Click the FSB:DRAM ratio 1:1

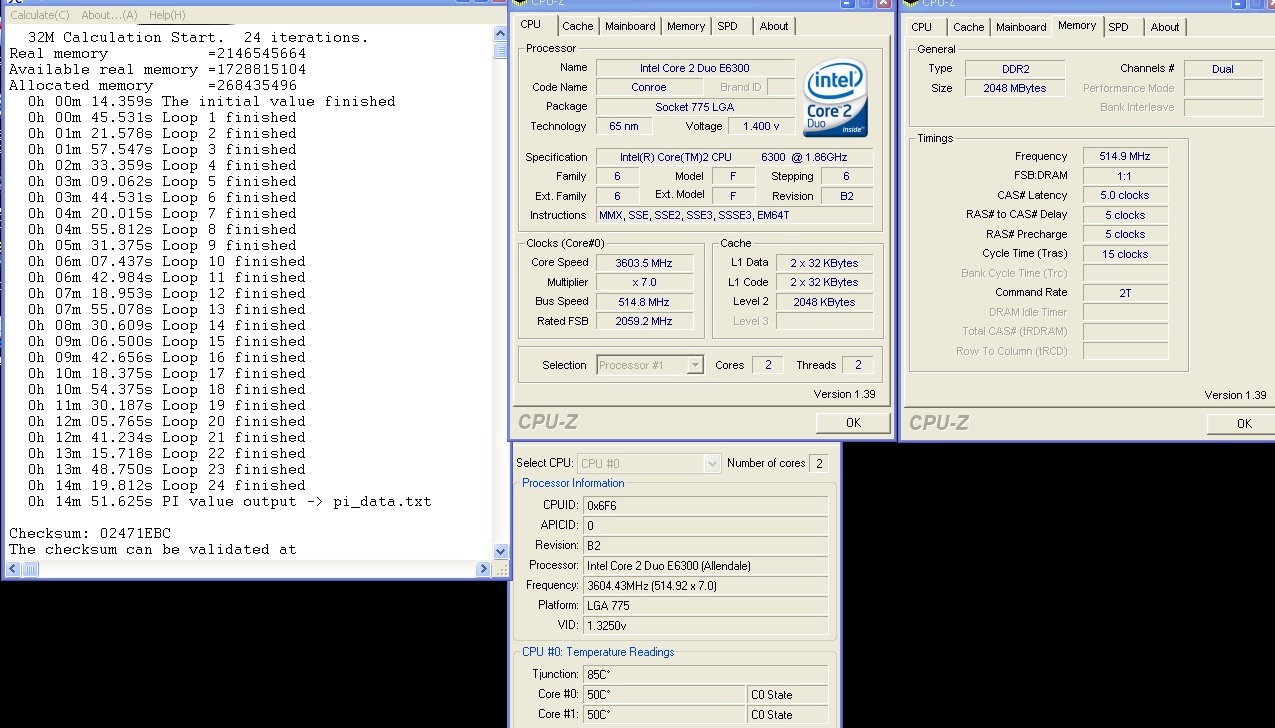[x=1125, y=176]
